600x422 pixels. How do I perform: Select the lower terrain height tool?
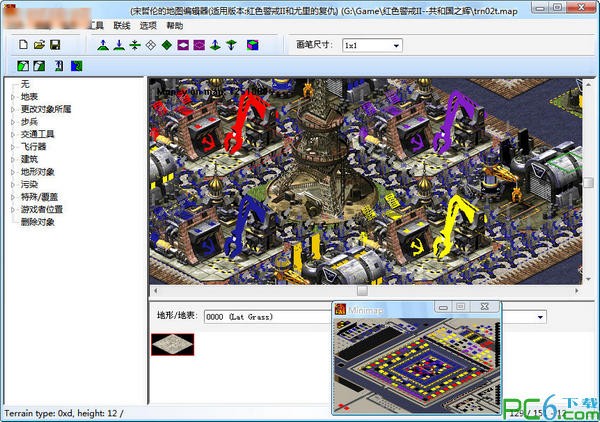(x=118, y=45)
